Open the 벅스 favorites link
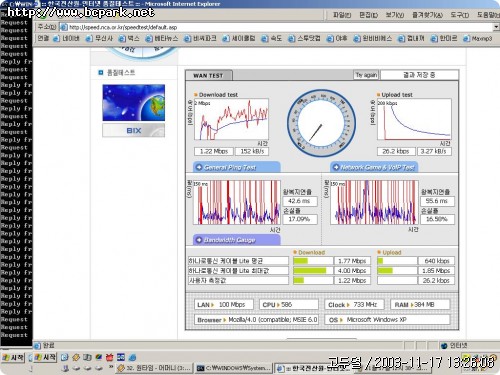Image resolution: width=500 pixels, height=375 pixels. click(x=129, y=39)
